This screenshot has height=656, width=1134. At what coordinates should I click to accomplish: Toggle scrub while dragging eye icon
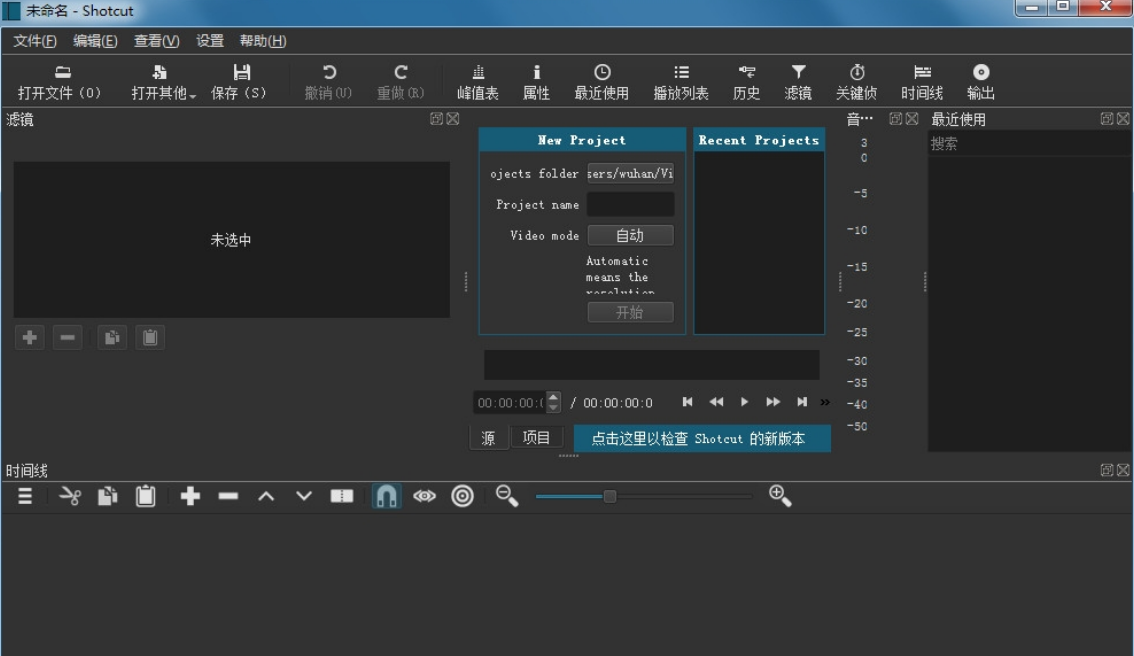[425, 496]
